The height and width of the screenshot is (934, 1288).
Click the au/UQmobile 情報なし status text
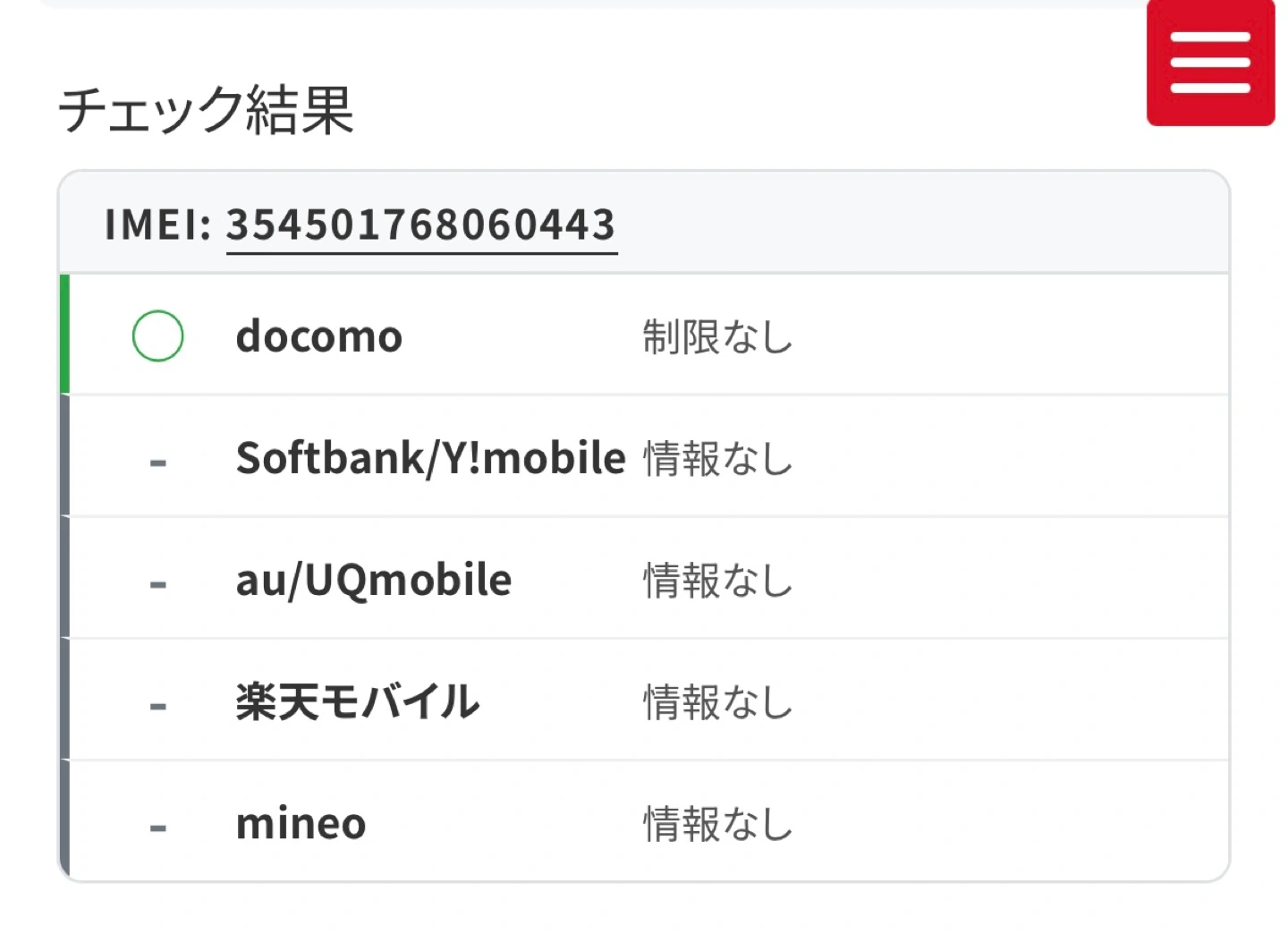point(717,581)
